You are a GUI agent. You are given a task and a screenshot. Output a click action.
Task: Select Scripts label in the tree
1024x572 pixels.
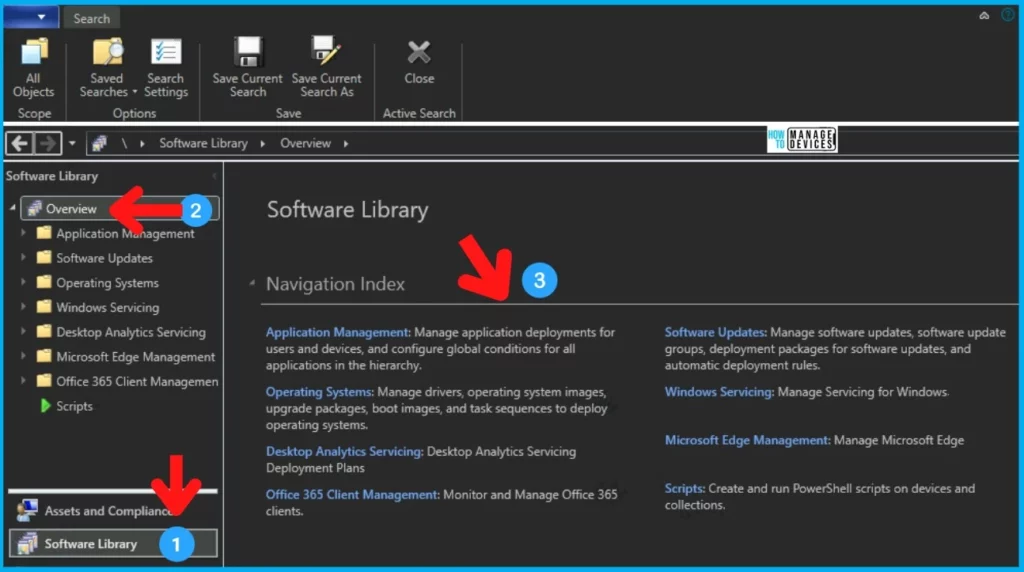click(x=74, y=406)
